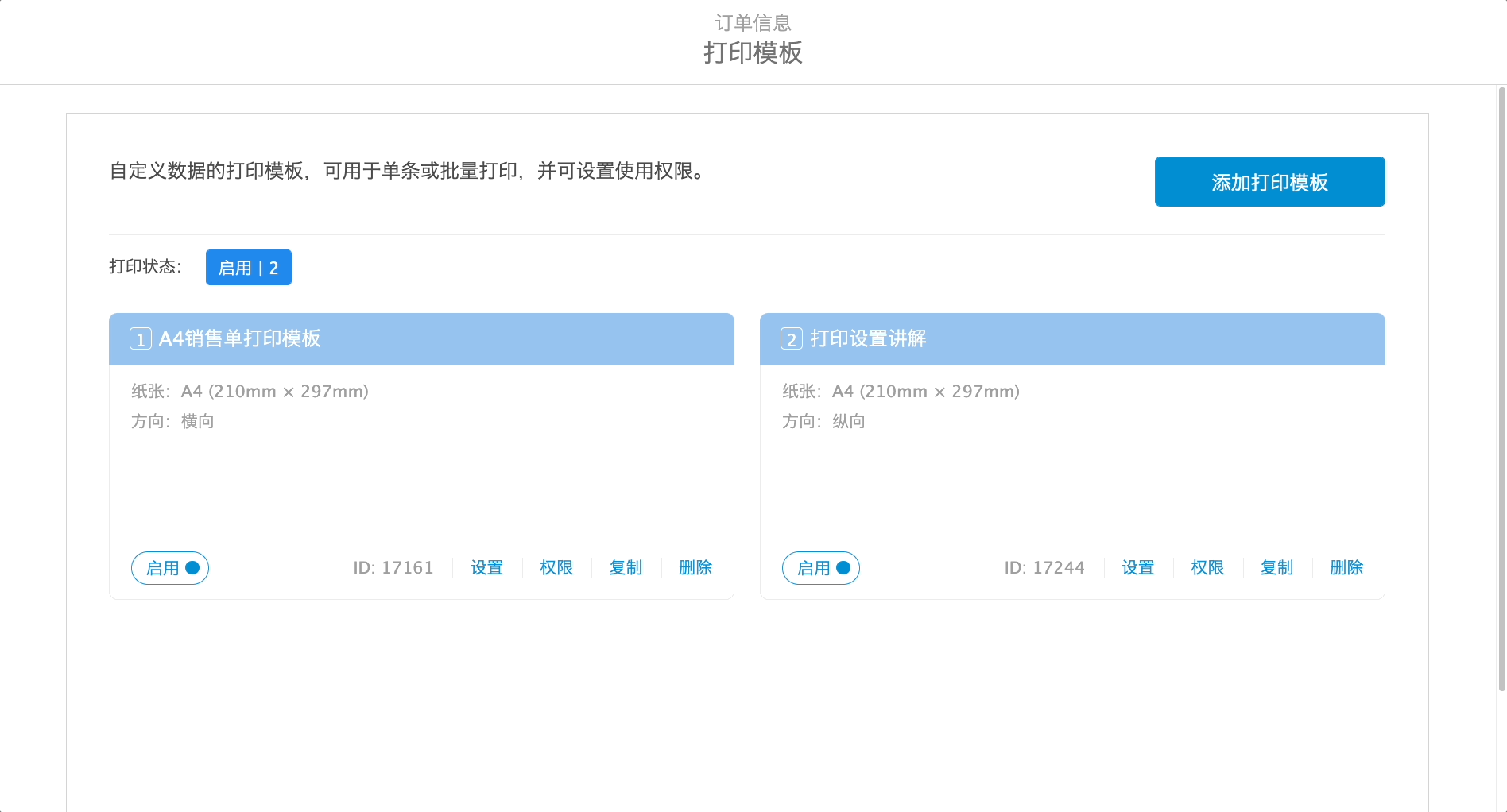Click the 添加打印模板 button
Screen dimensions: 1507x812
click(1269, 181)
